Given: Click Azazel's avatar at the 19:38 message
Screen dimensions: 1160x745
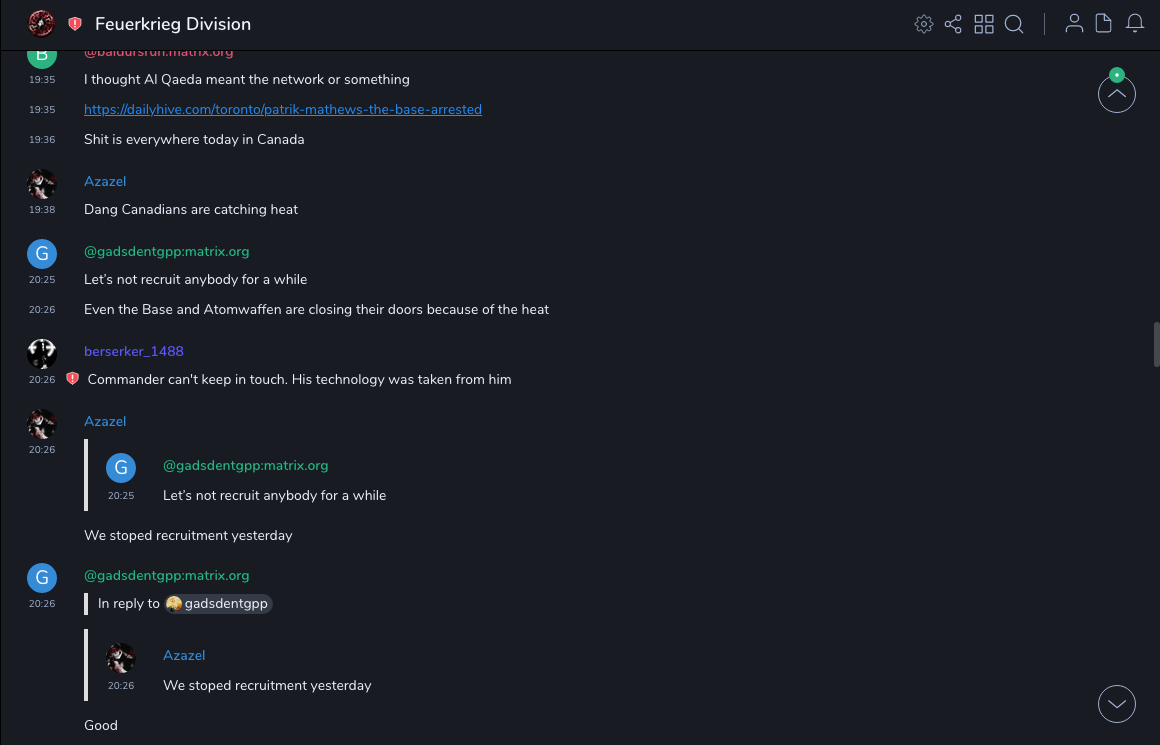Looking at the screenshot, I should point(41,183).
